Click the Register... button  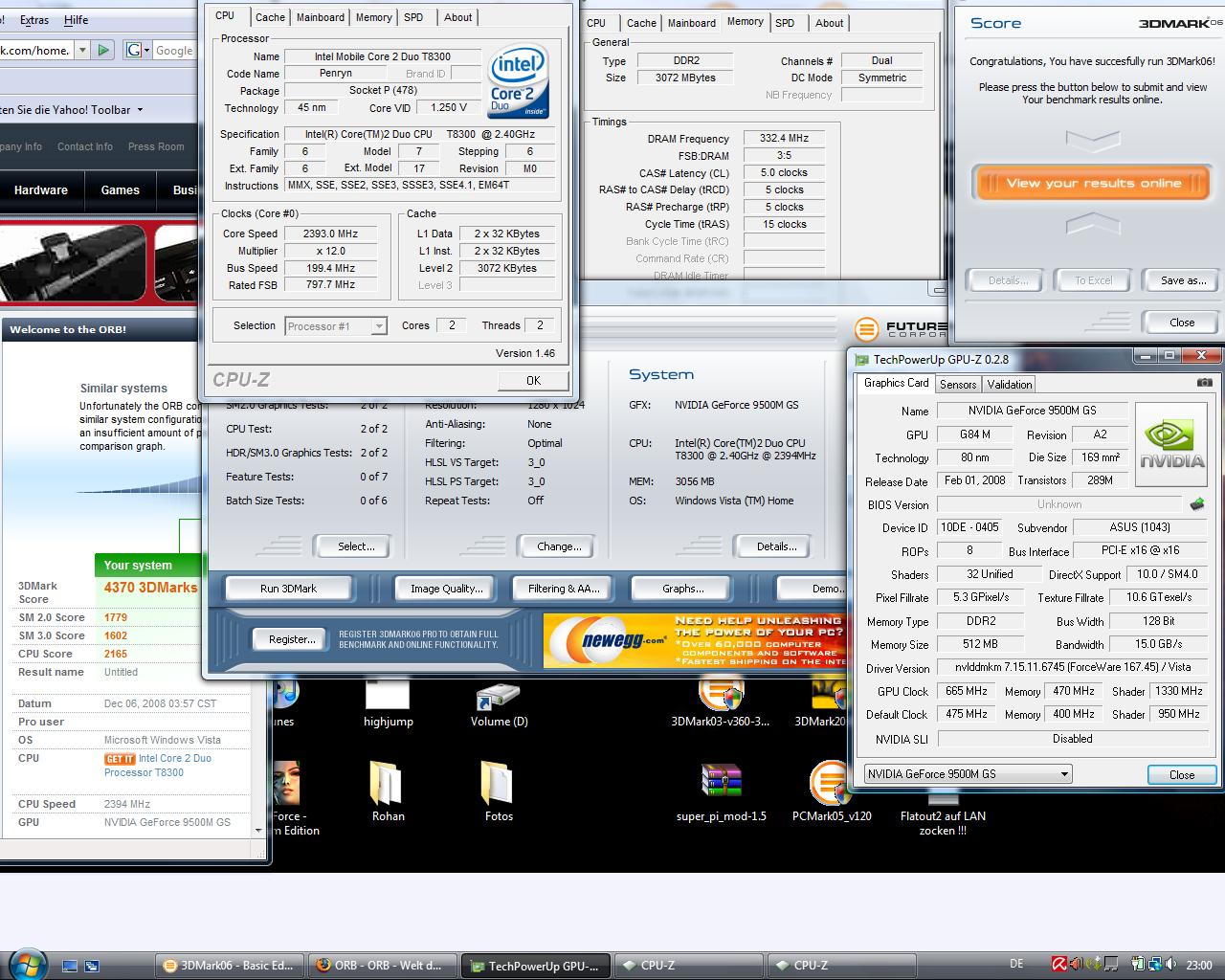(x=292, y=638)
